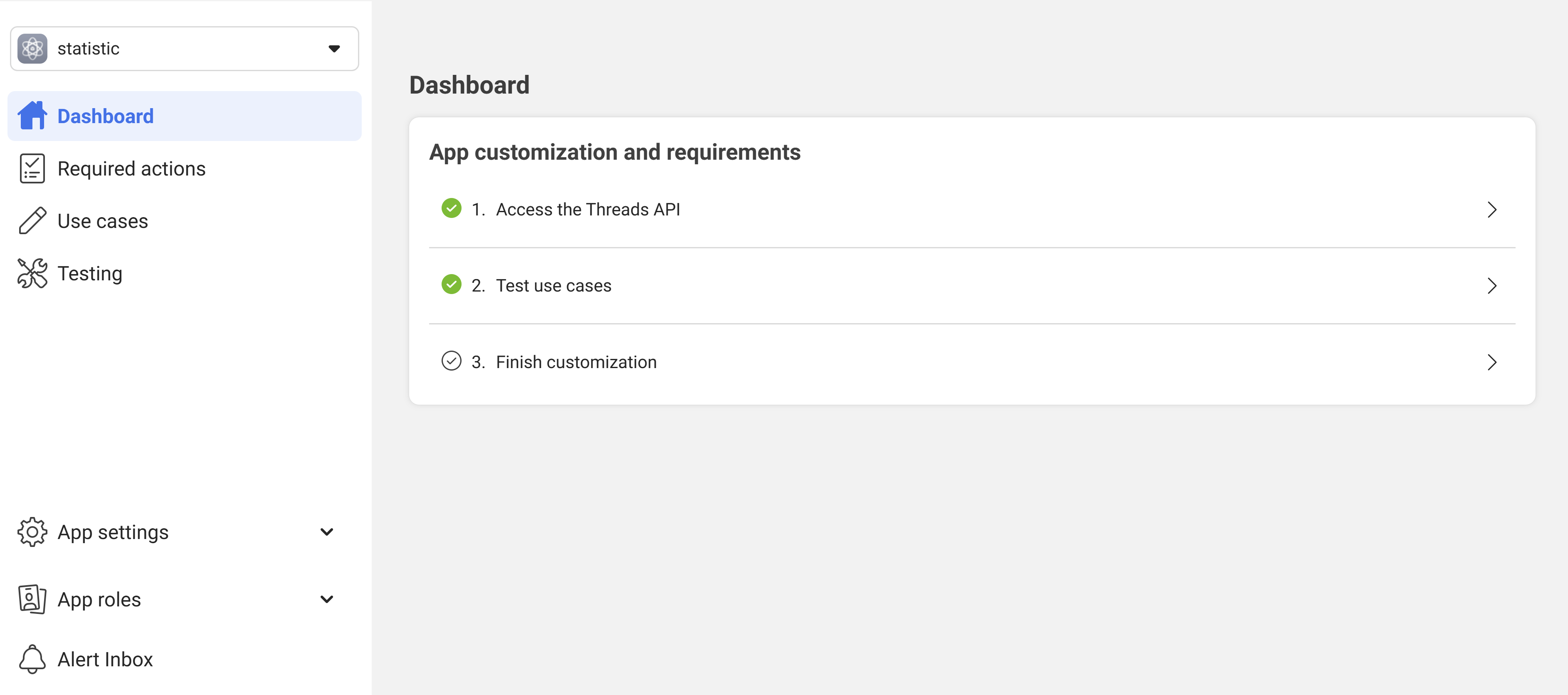Viewport: 1568px width, 695px height.
Task: Click the Use cases pencil icon
Action: pyautogui.click(x=32, y=220)
